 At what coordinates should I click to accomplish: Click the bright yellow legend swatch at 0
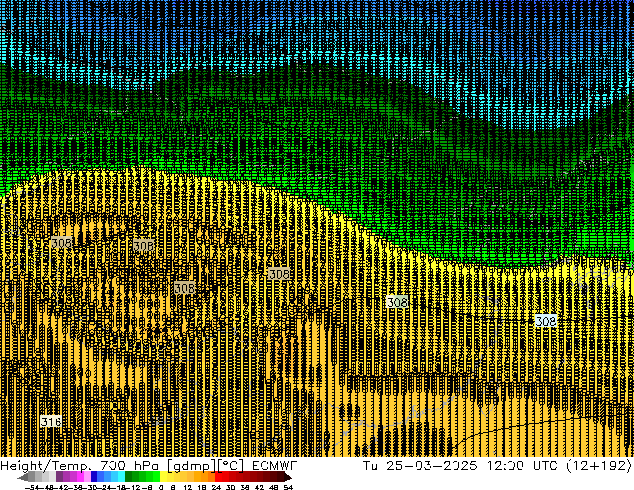[x=163, y=477]
